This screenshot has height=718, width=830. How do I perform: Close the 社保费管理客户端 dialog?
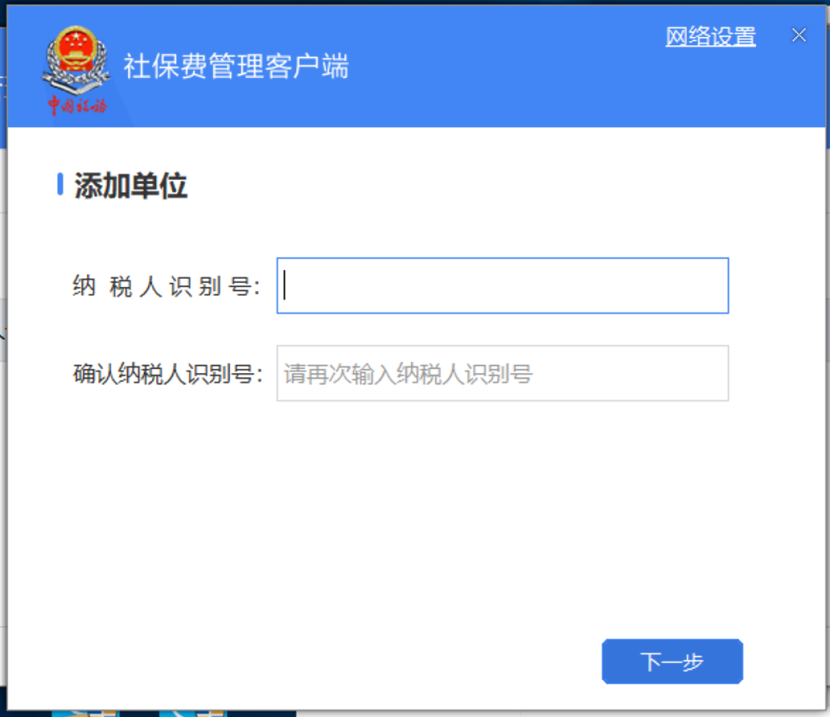click(799, 35)
